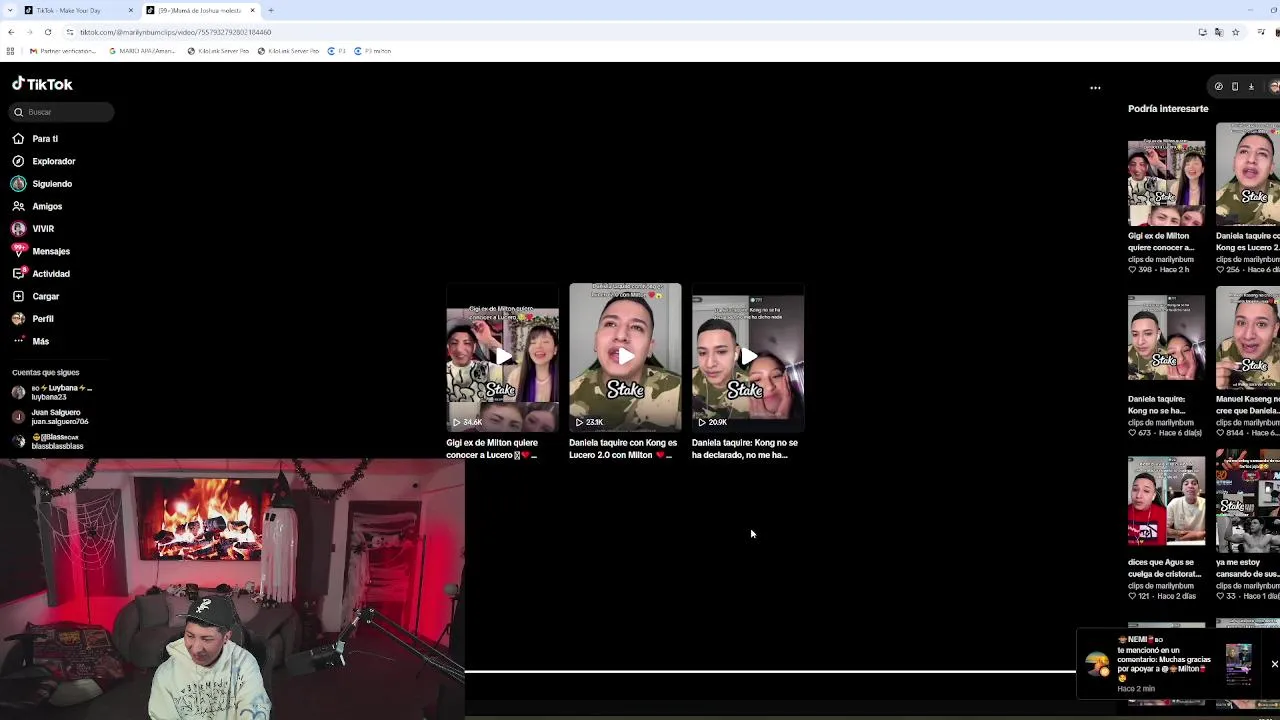1280x720 pixels.
Task: Bookmark this page with the star icon
Action: pyautogui.click(x=1235, y=32)
